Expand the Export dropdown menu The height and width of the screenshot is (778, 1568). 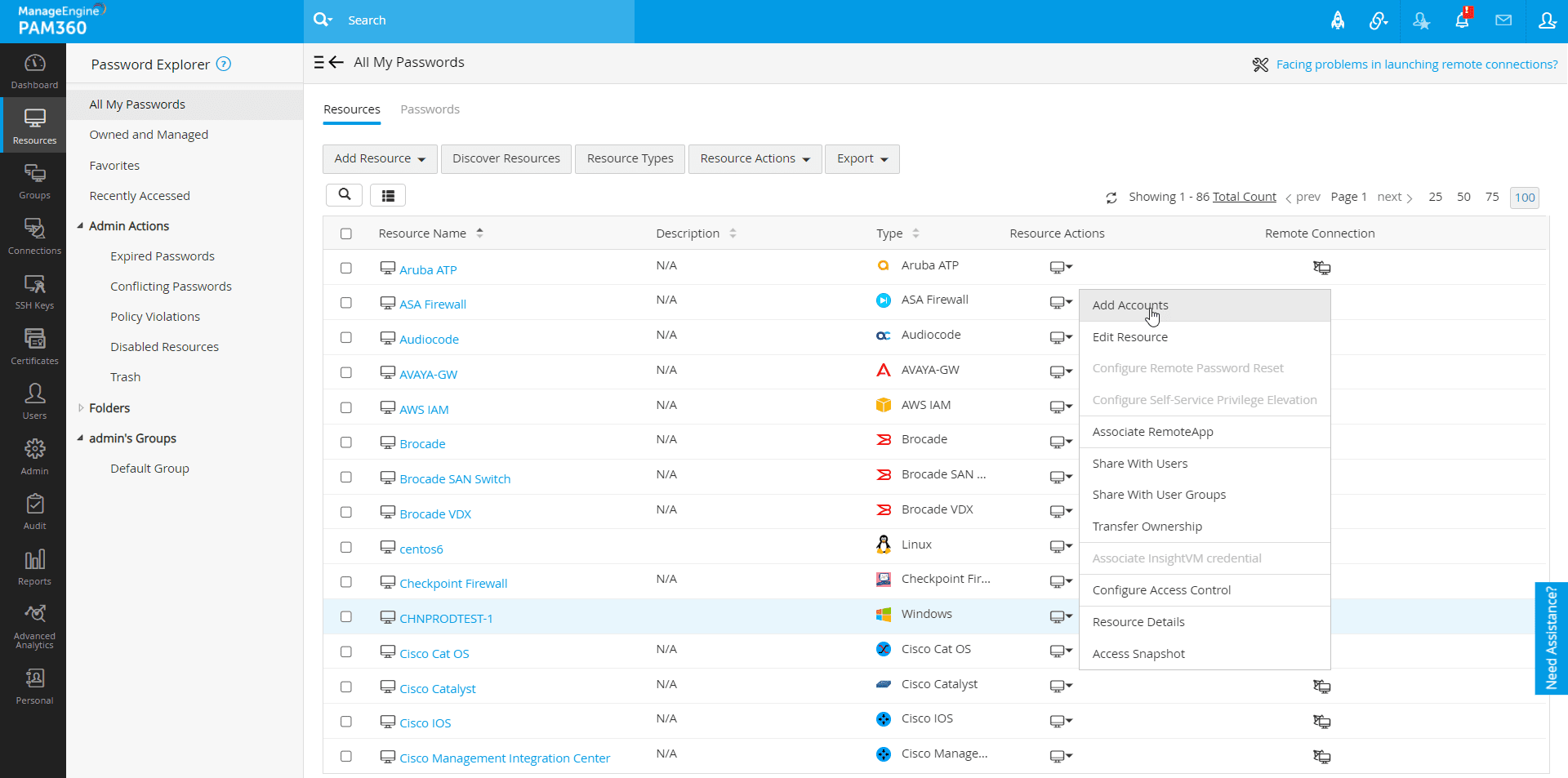[862, 159]
